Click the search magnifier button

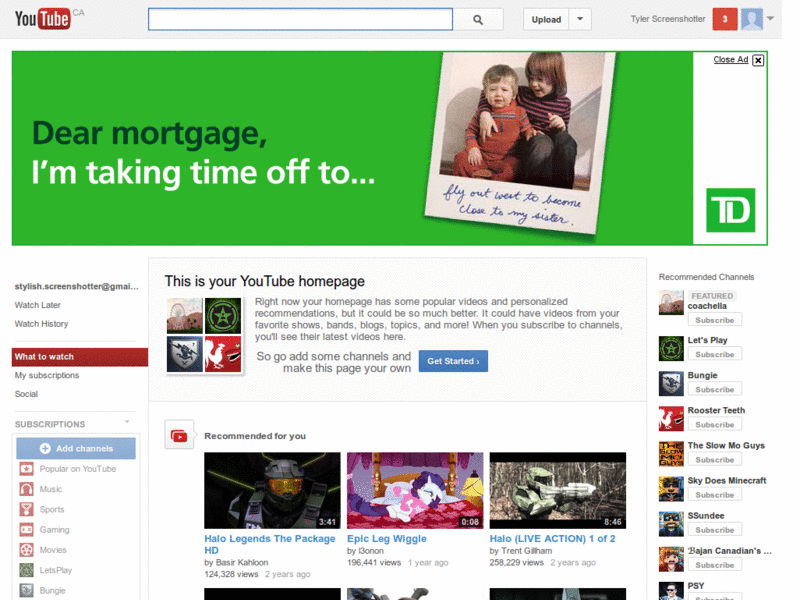(478, 20)
